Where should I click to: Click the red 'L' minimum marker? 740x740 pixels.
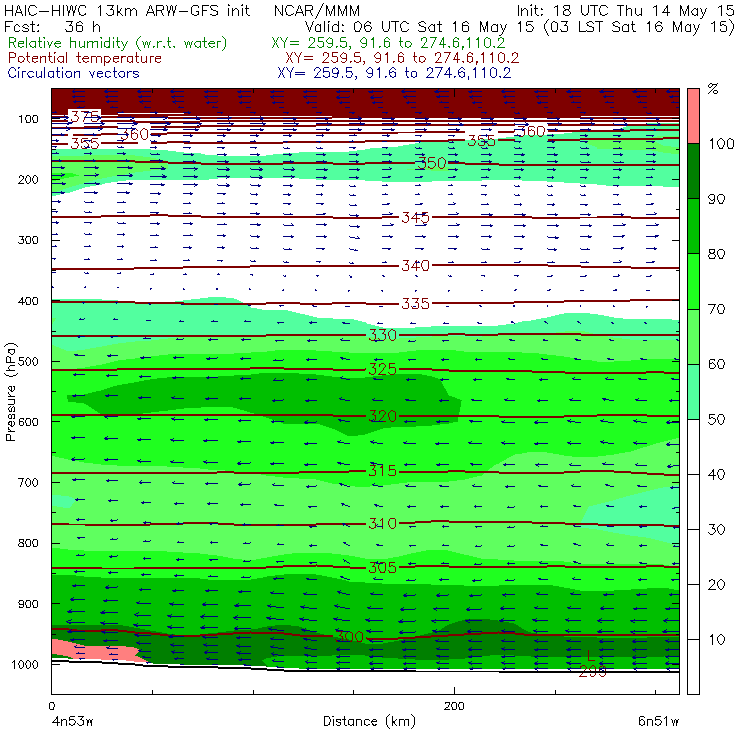tap(591, 656)
